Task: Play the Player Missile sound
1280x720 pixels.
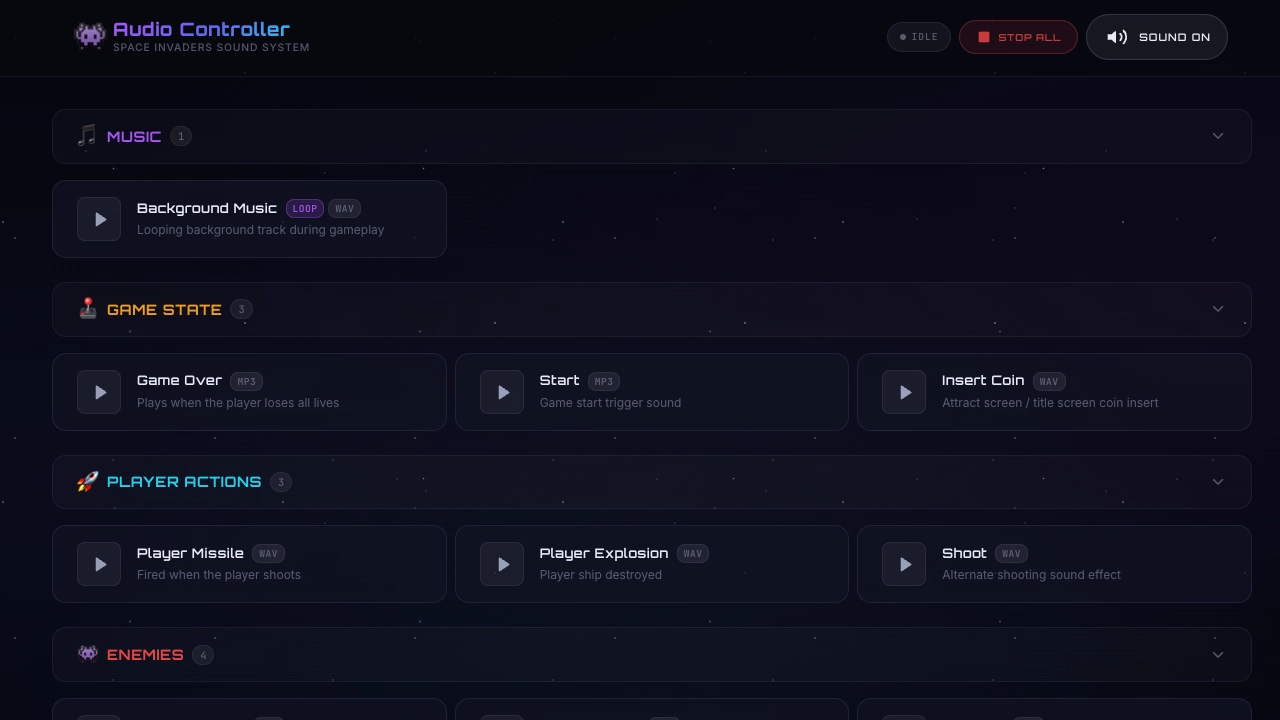Action: click(x=99, y=564)
